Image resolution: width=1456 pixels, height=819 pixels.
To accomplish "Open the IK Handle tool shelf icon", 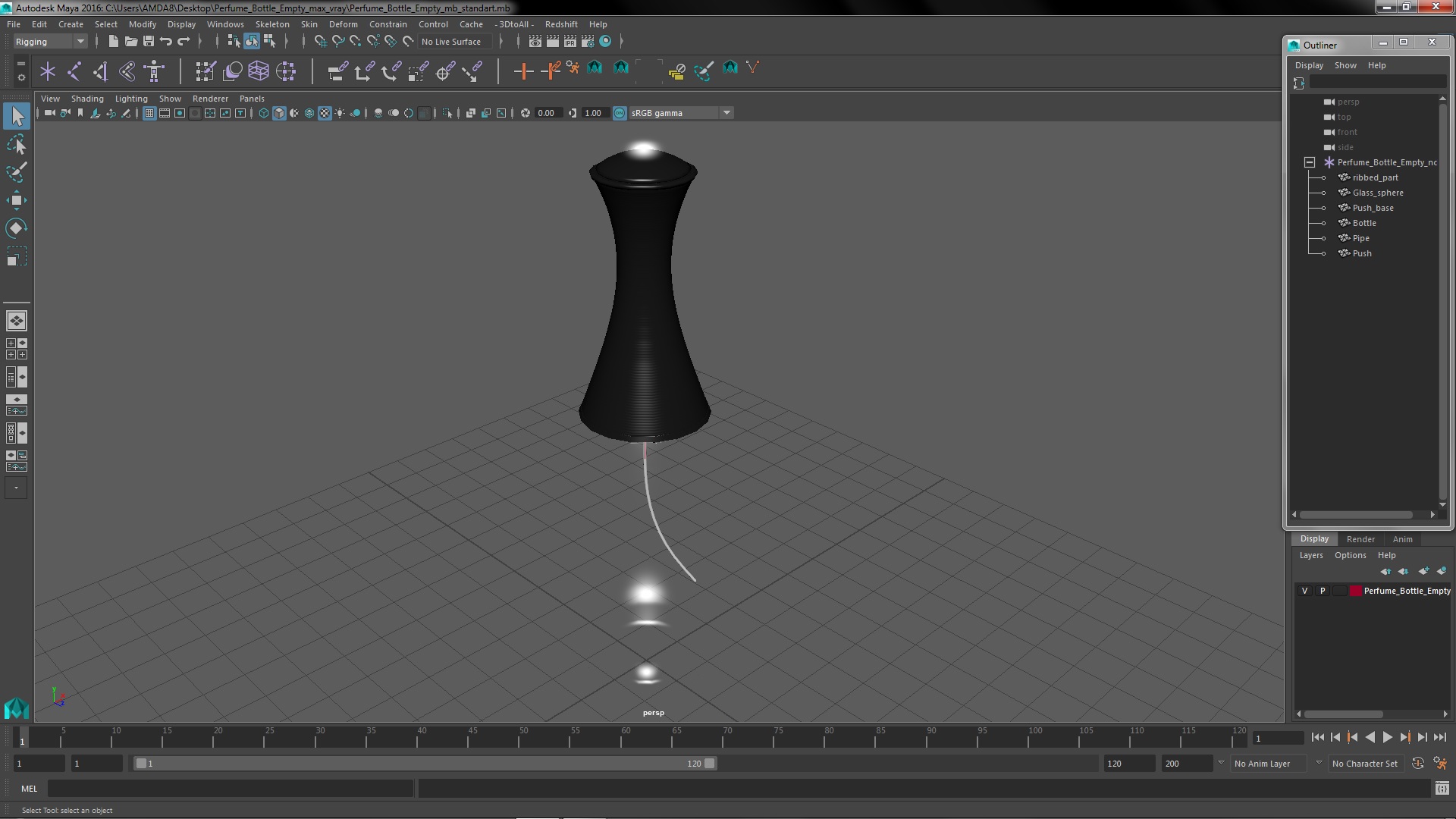I will click(101, 71).
